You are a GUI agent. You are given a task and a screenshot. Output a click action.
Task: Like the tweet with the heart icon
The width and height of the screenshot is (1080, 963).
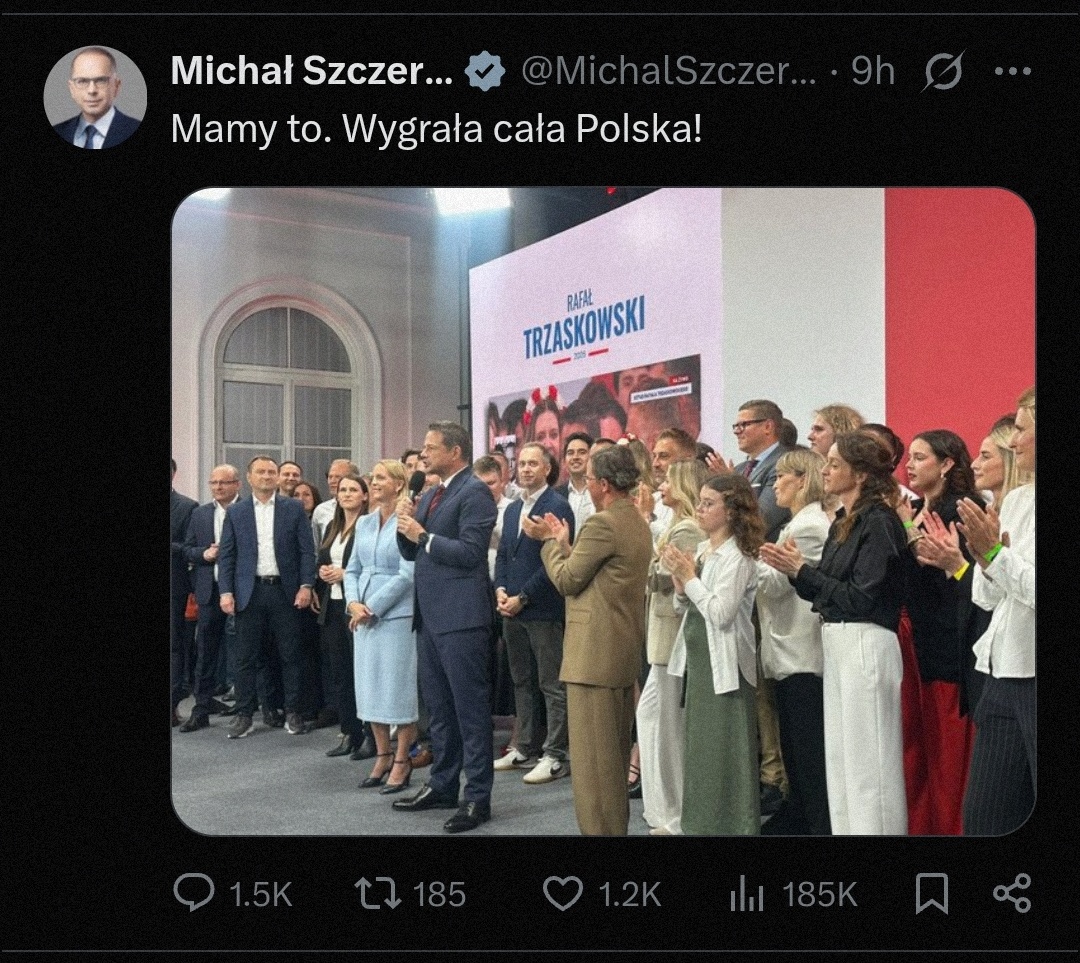(562, 892)
